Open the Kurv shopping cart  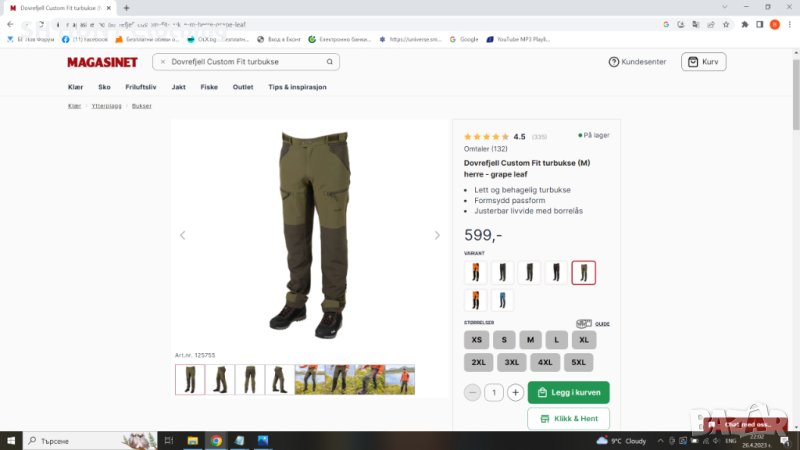tap(703, 62)
